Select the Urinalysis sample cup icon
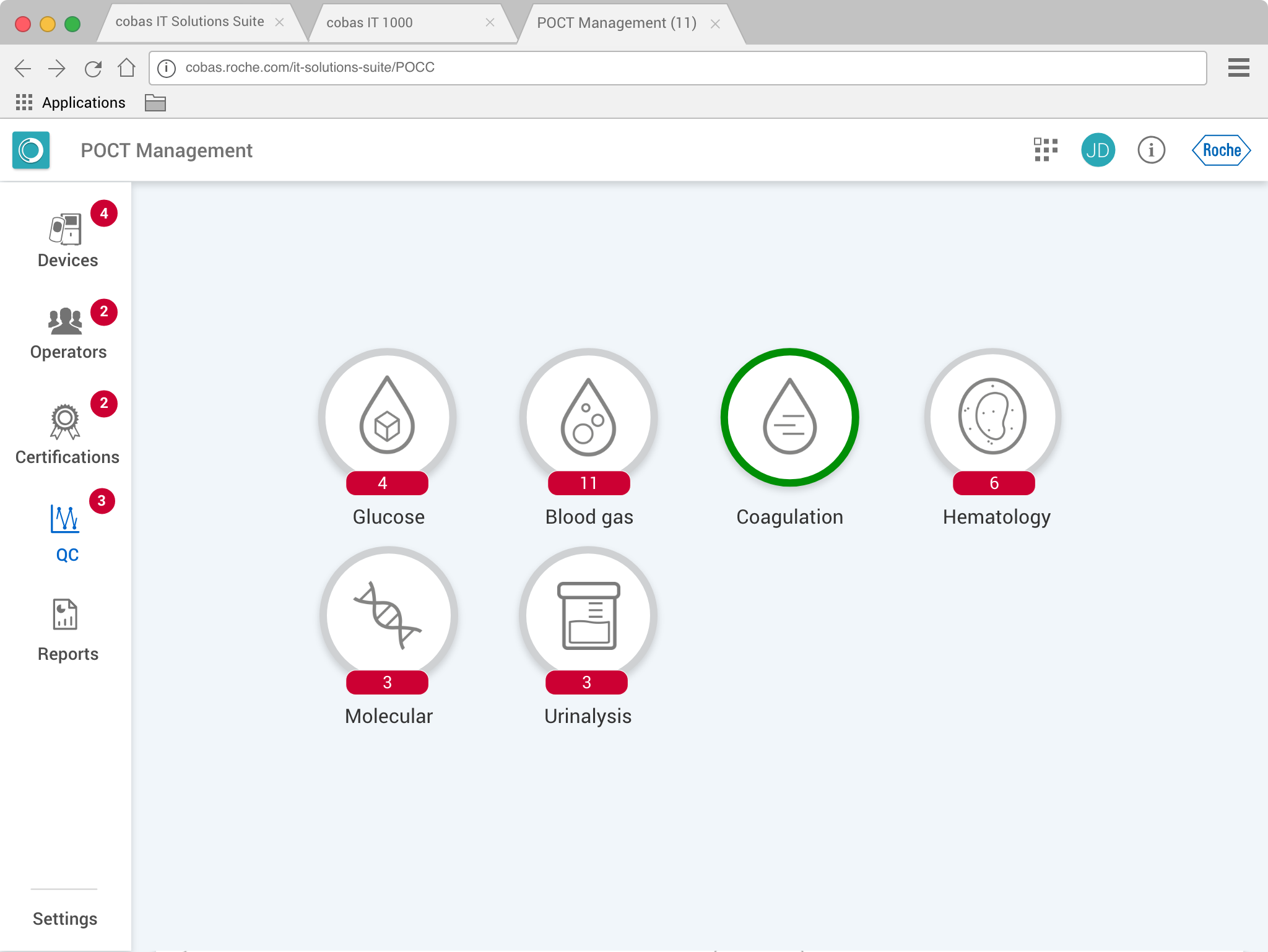The image size is (1268, 952). (x=588, y=615)
